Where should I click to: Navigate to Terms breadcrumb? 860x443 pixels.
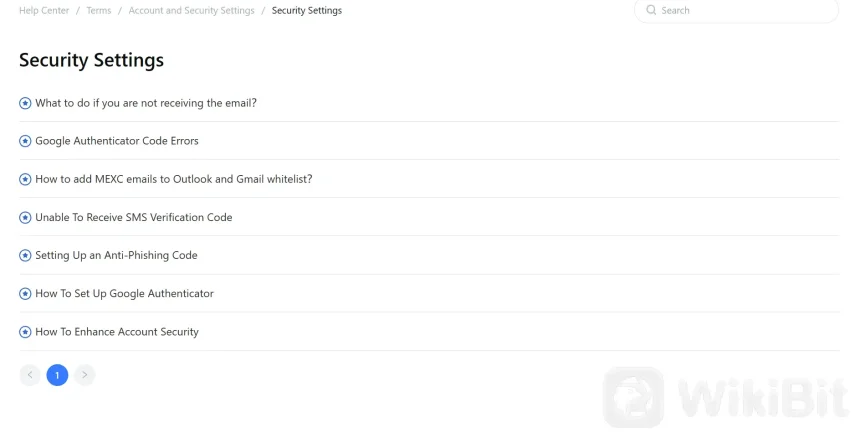(x=98, y=11)
